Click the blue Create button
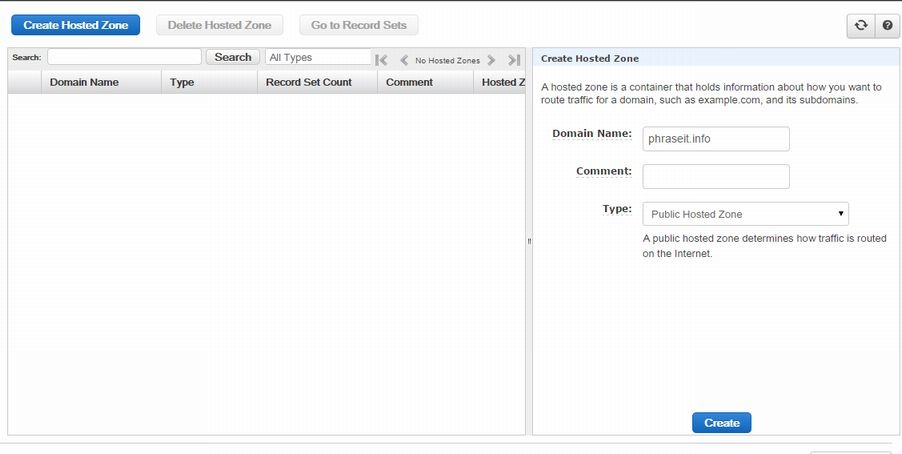Viewport: 902px width, 454px height. click(x=721, y=423)
